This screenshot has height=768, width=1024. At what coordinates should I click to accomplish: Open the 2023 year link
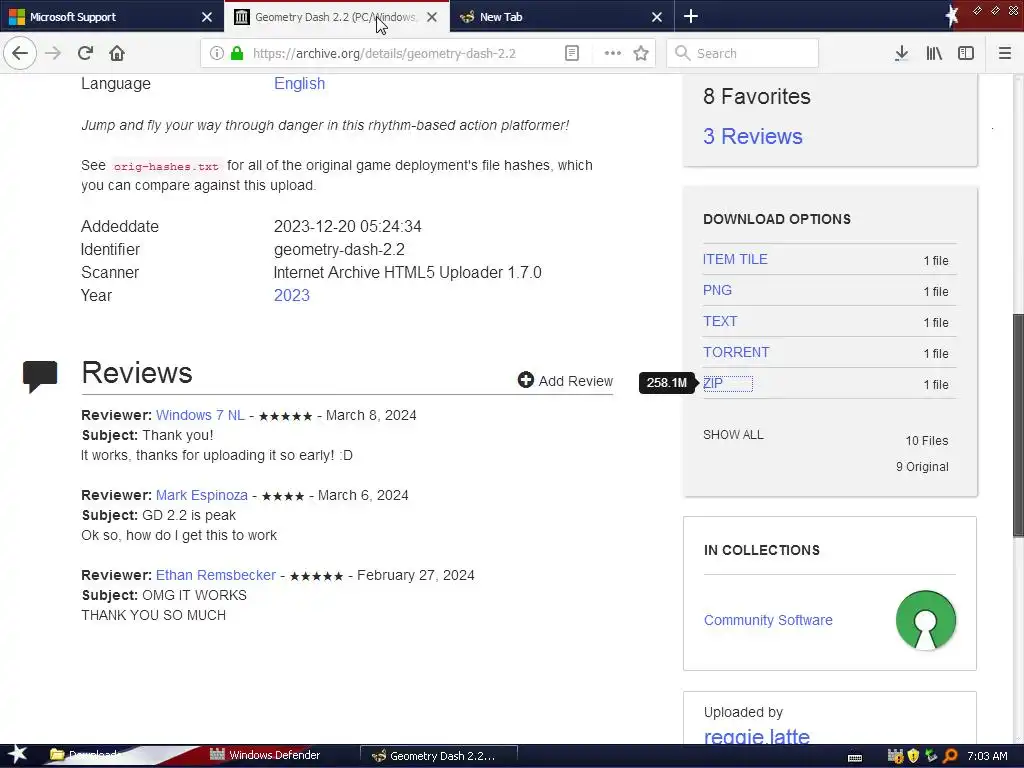coord(291,295)
